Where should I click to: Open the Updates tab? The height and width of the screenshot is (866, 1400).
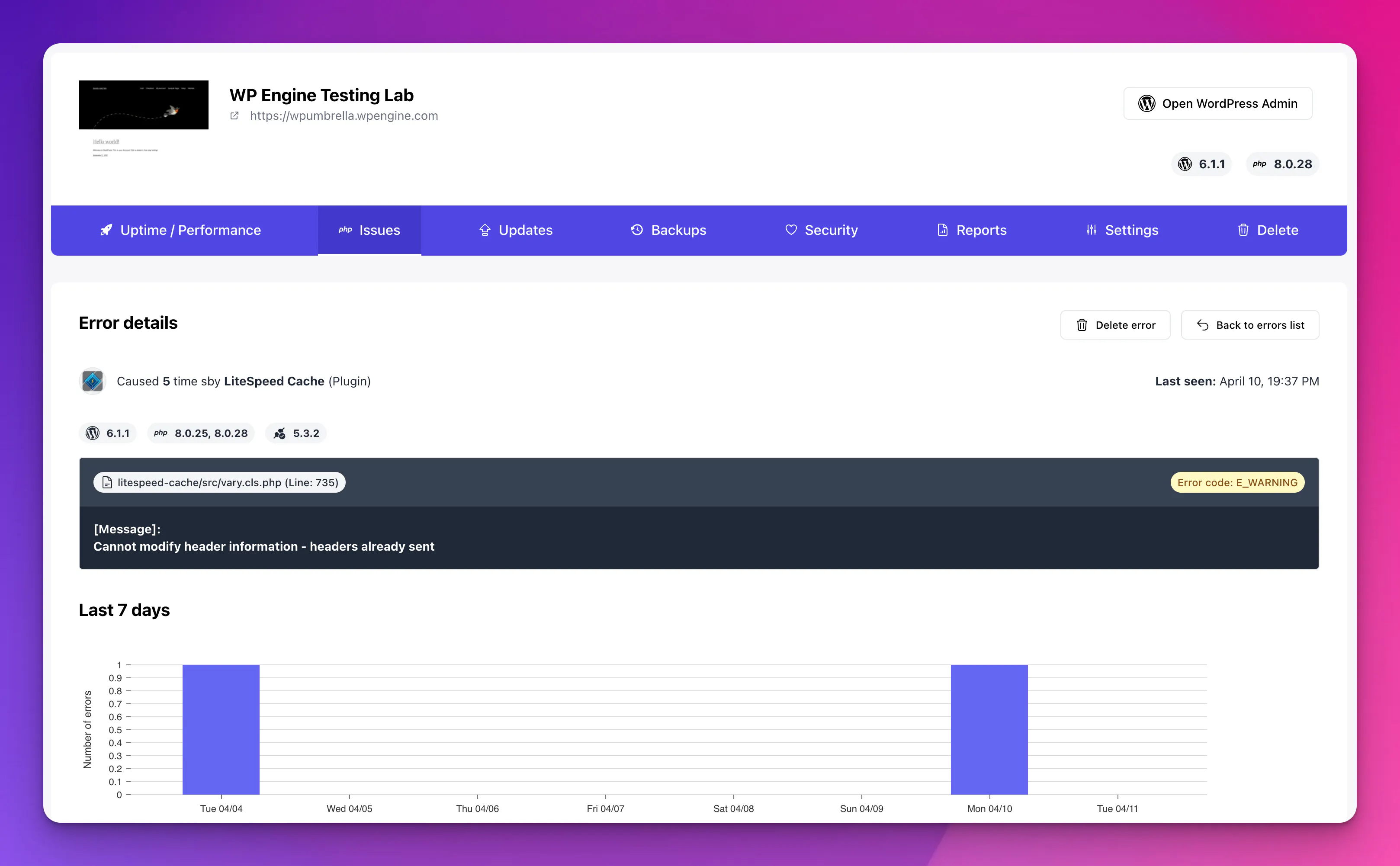[x=516, y=230]
